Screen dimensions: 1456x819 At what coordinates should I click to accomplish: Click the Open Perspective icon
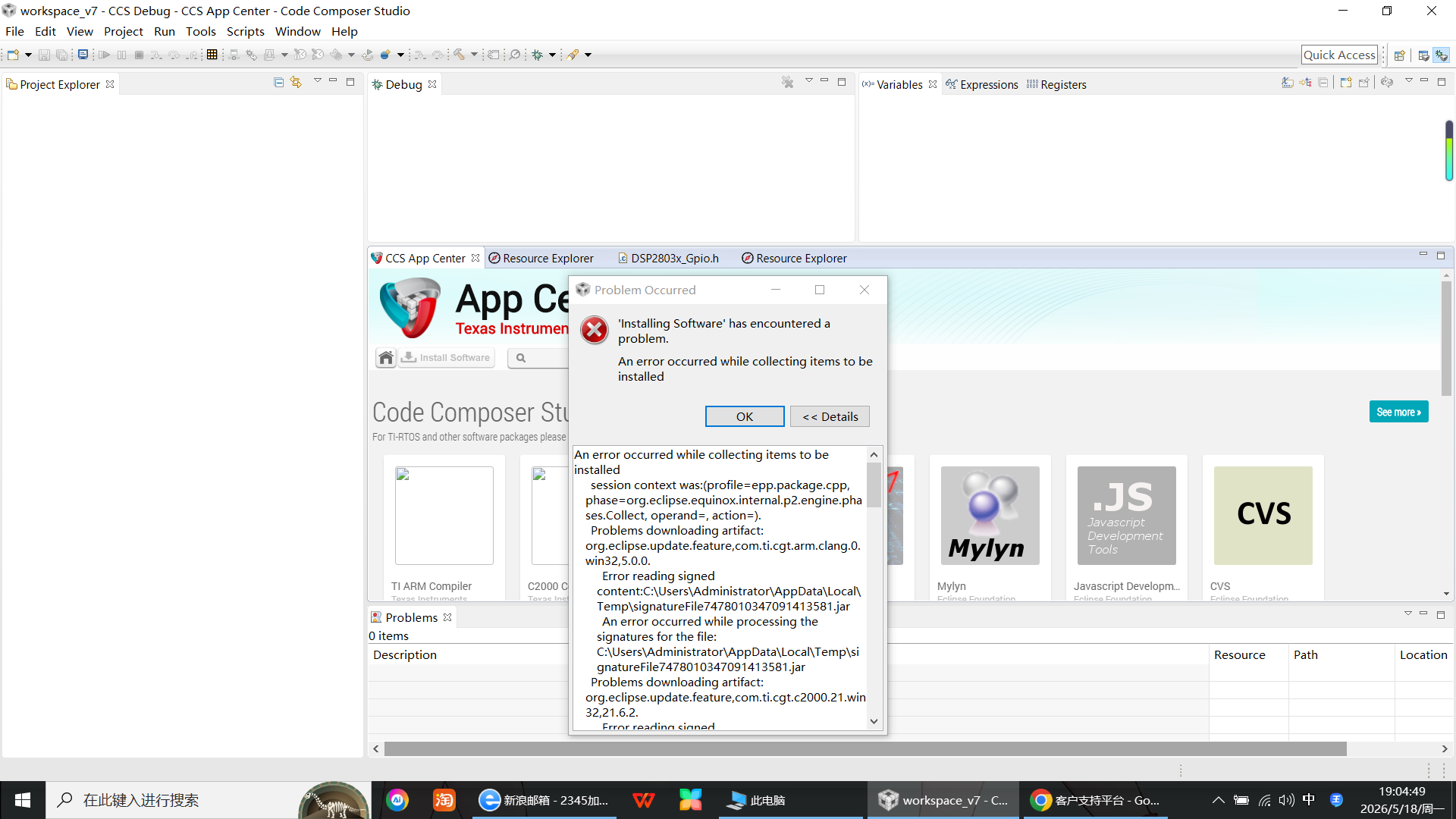1400,55
